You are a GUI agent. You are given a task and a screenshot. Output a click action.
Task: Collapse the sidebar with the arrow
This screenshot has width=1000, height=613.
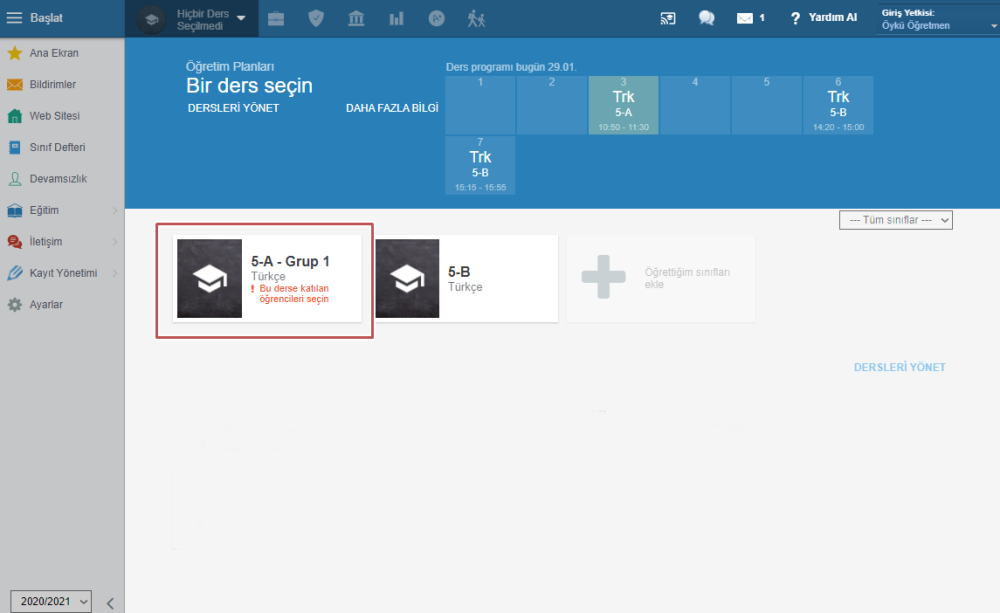click(110, 603)
